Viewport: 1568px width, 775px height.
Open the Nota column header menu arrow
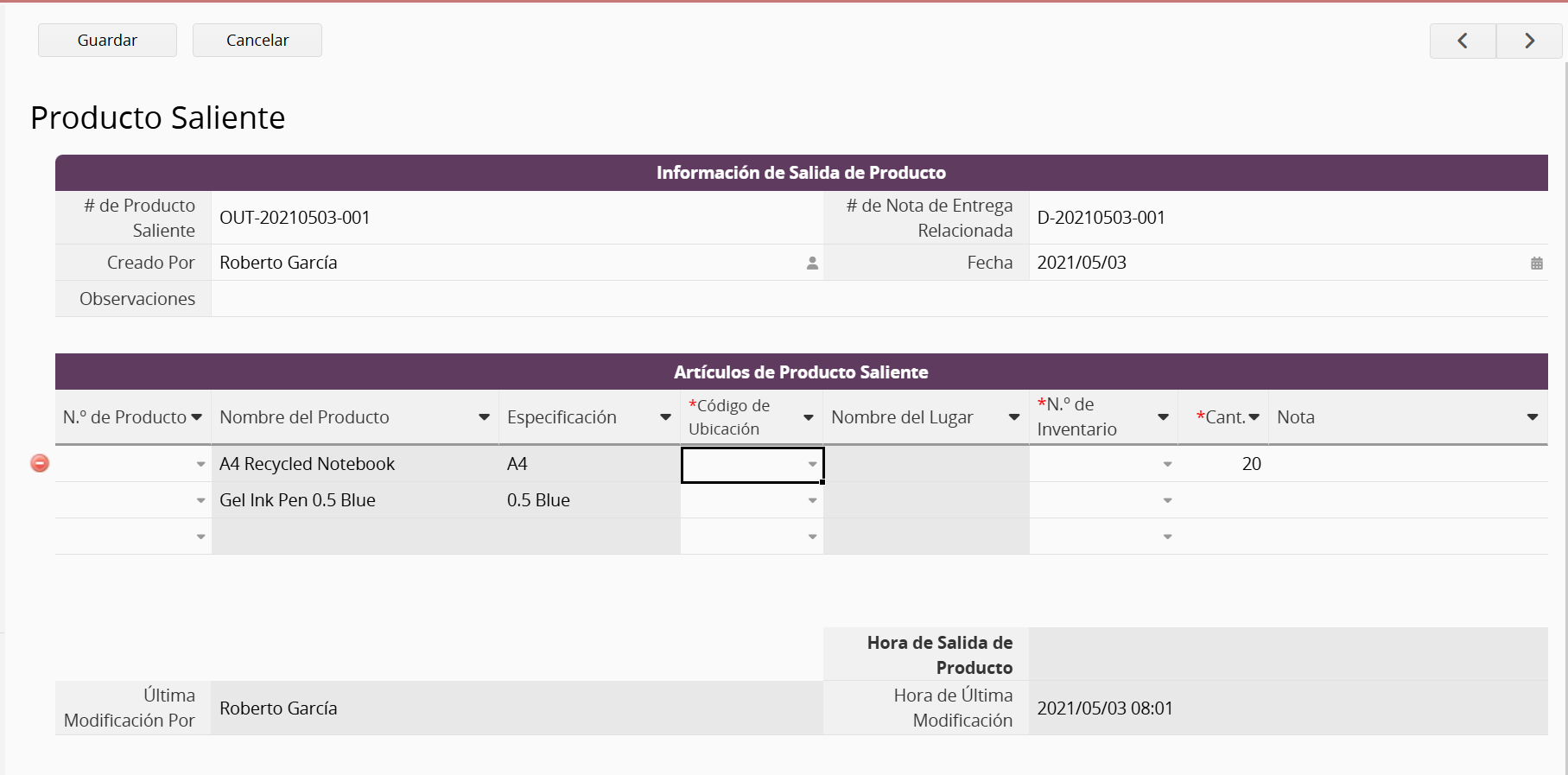pos(1532,417)
